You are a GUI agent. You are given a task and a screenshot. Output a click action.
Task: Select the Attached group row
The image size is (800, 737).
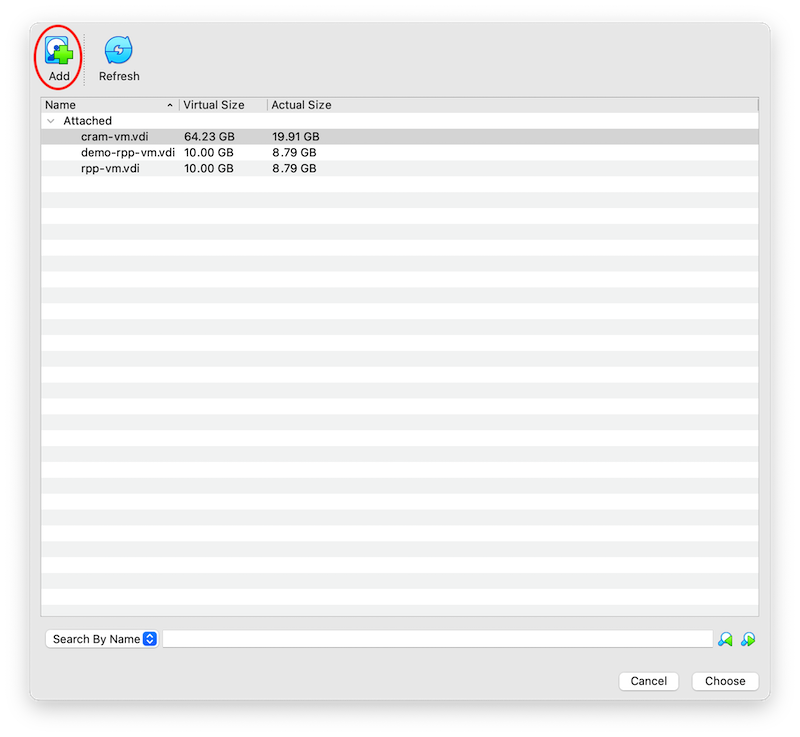[86, 120]
